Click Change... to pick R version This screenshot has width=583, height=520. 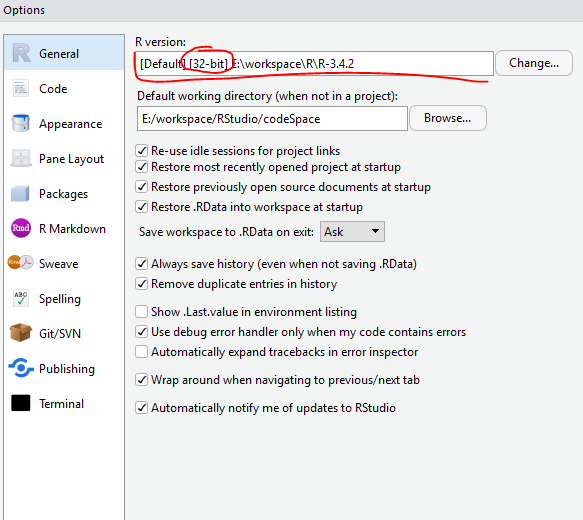pos(534,63)
